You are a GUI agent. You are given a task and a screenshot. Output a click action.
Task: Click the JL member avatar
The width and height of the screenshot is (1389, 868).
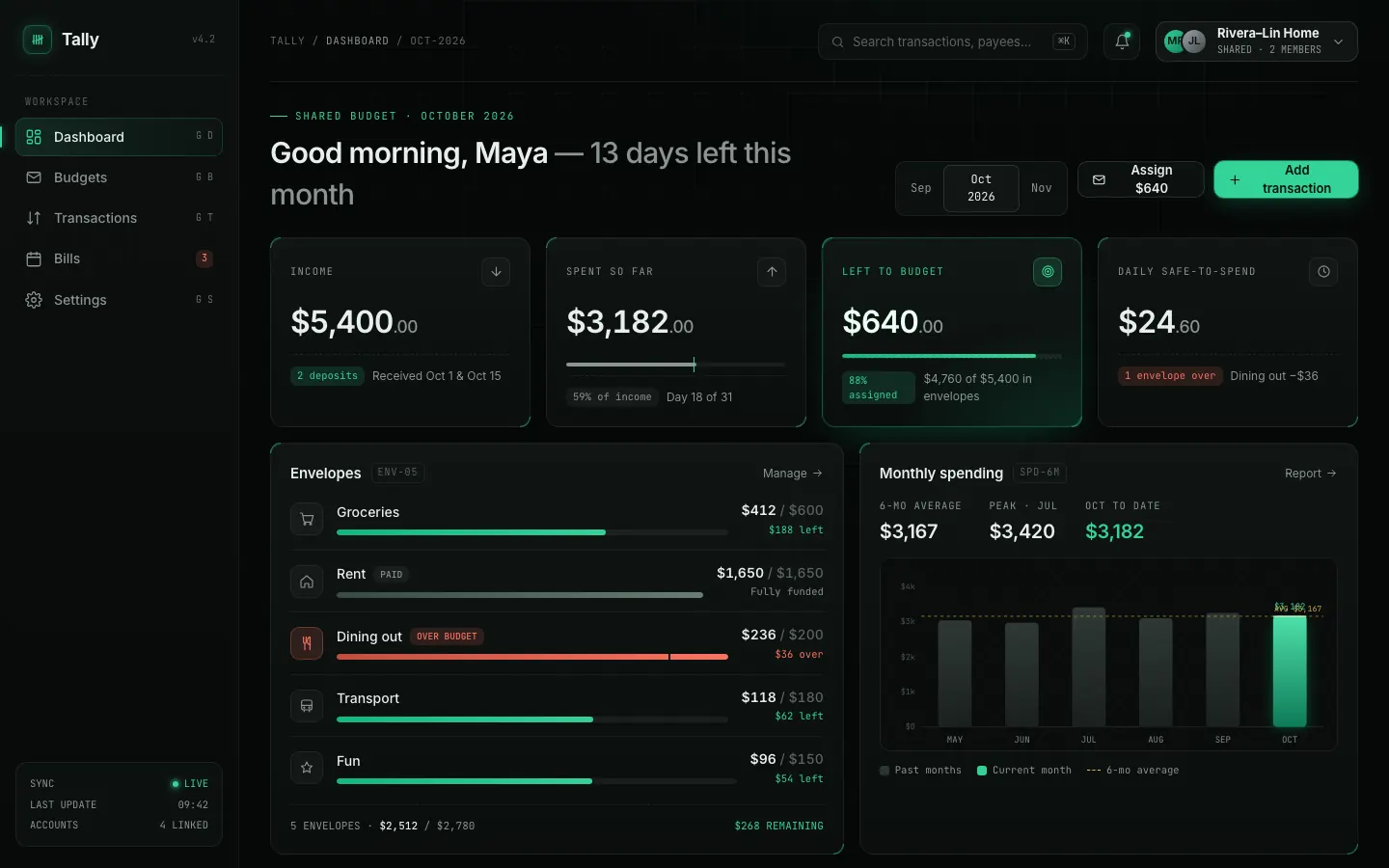coord(1194,41)
